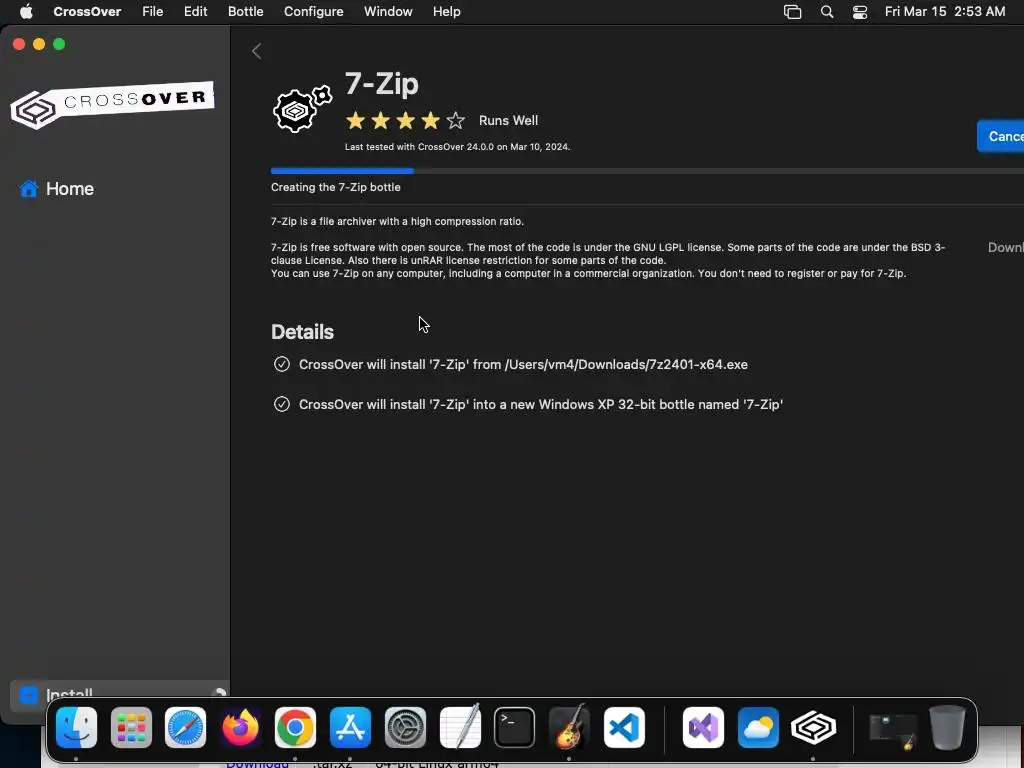Click the CrossOver logo in sidebar
Screen dimensions: 1024x768
[112, 104]
